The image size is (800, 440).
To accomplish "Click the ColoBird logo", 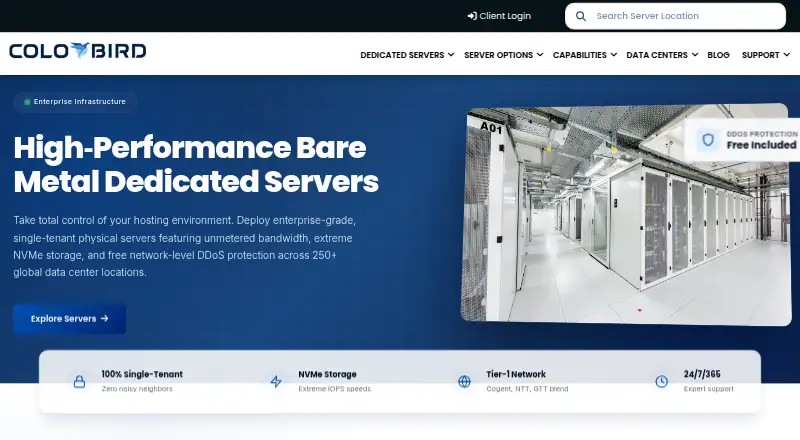I will click(x=78, y=51).
